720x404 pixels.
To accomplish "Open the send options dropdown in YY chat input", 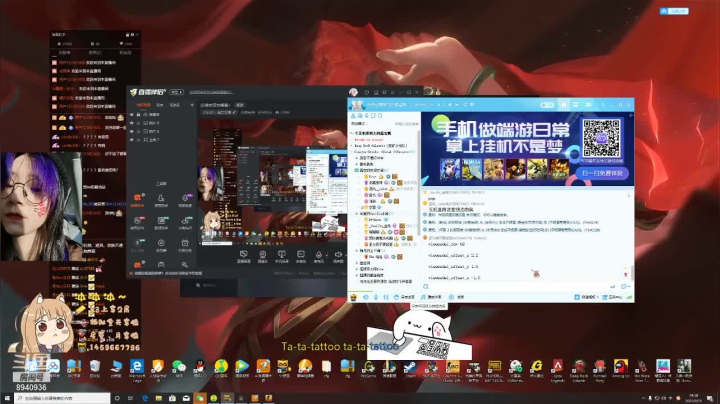I will (630, 286).
